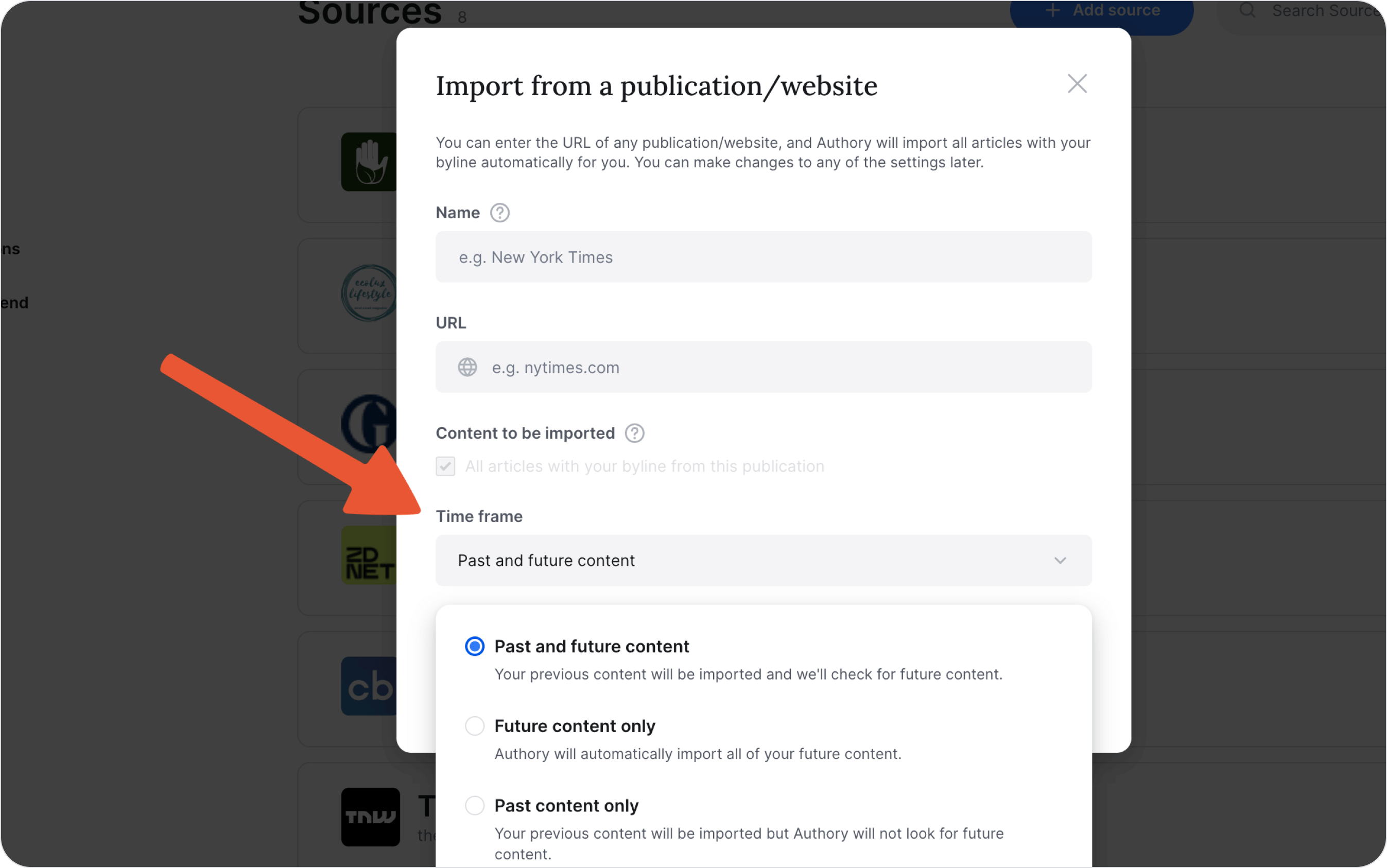The width and height of the screenshot is (1387, 868).
Task: Click the Content to be imported help icon
Action: coord(634,433)
